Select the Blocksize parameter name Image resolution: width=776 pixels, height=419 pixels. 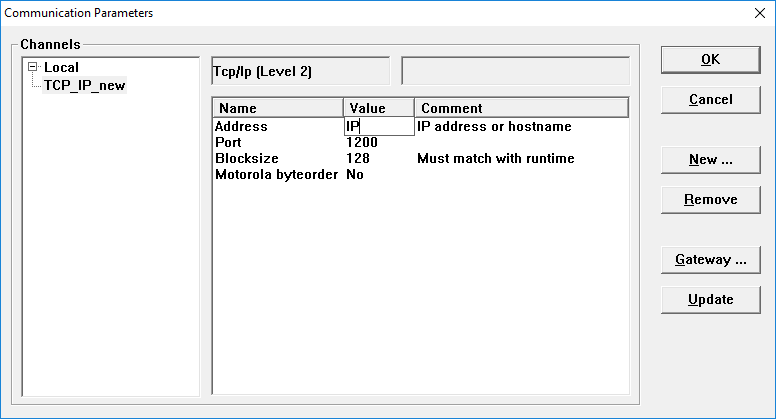246,158
